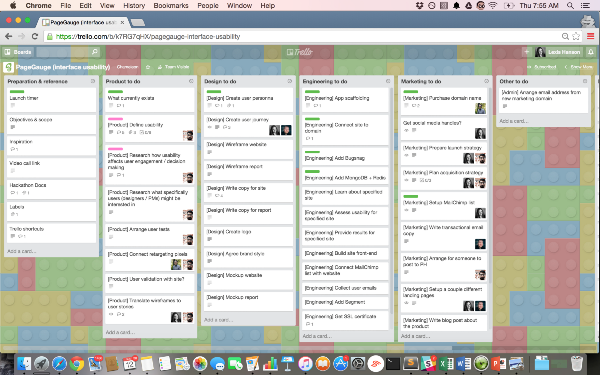Screen dimensions: 600x375
Task: Open the Boards menu button
Action: (18, 52)
